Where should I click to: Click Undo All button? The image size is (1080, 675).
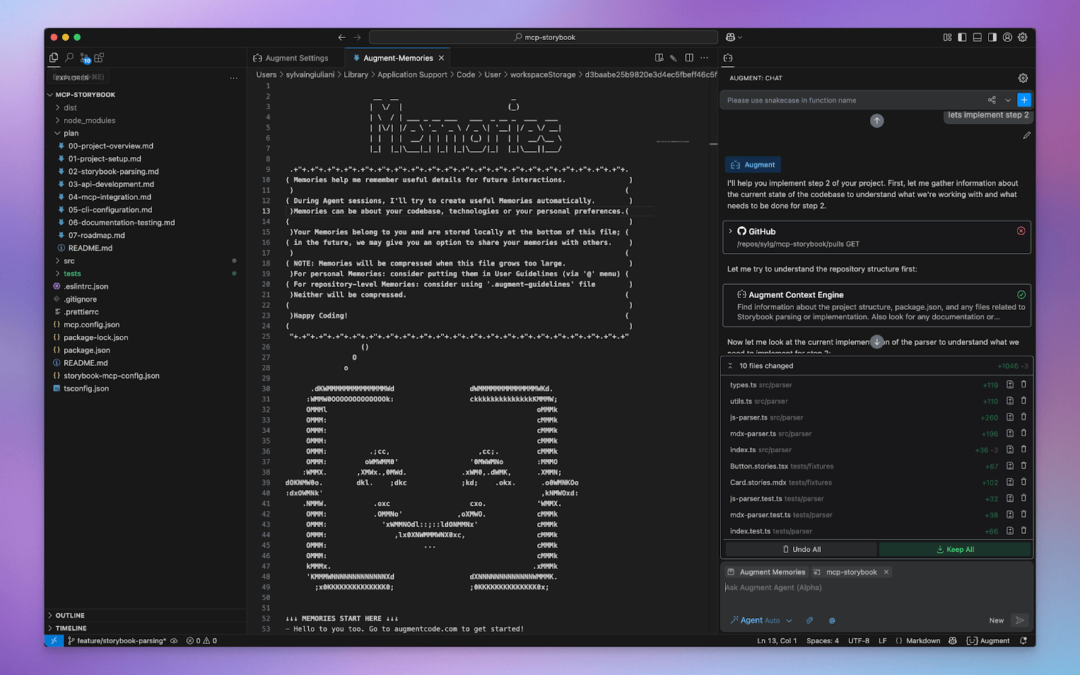point(801,549)
